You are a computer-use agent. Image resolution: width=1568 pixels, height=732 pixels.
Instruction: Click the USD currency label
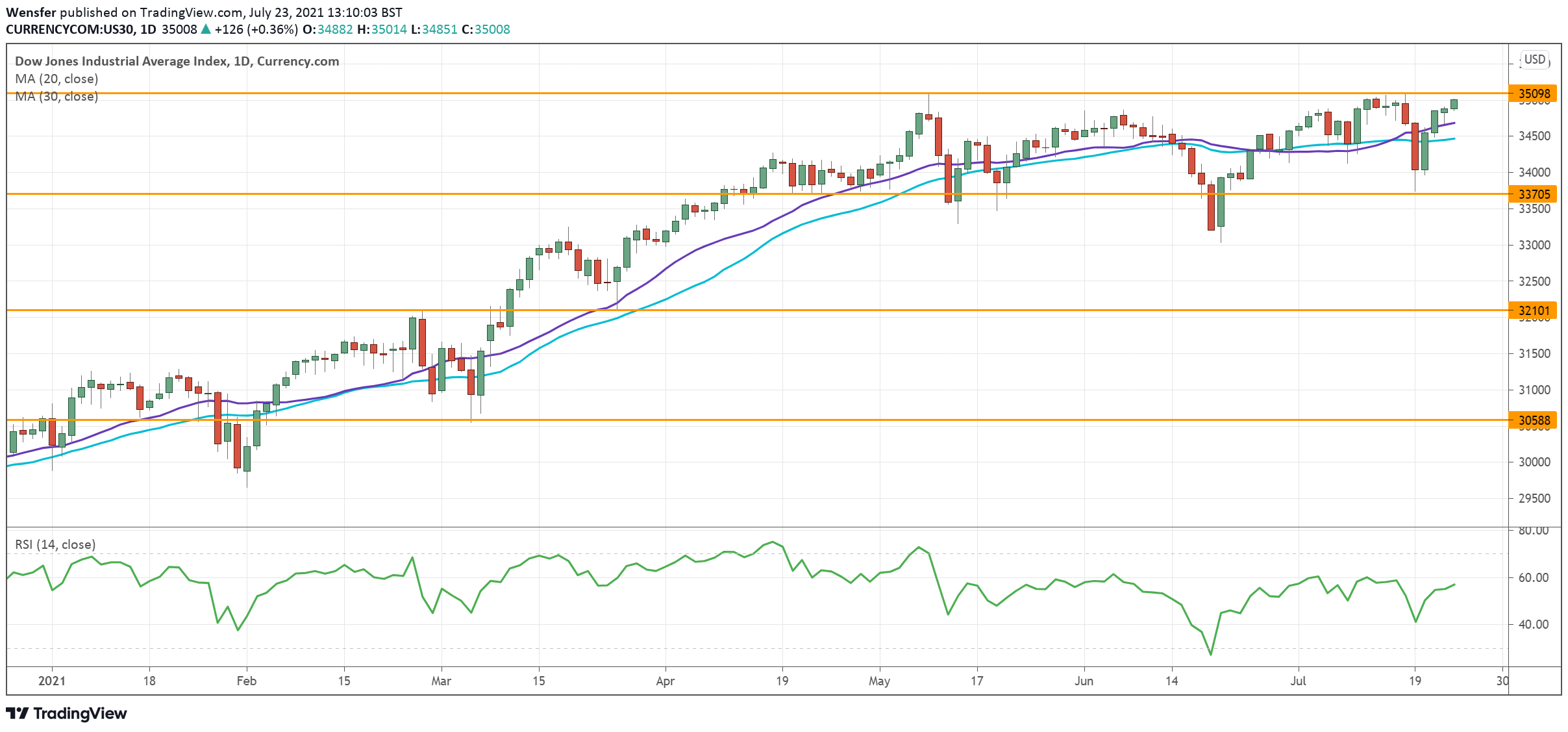coord(1534,60)
